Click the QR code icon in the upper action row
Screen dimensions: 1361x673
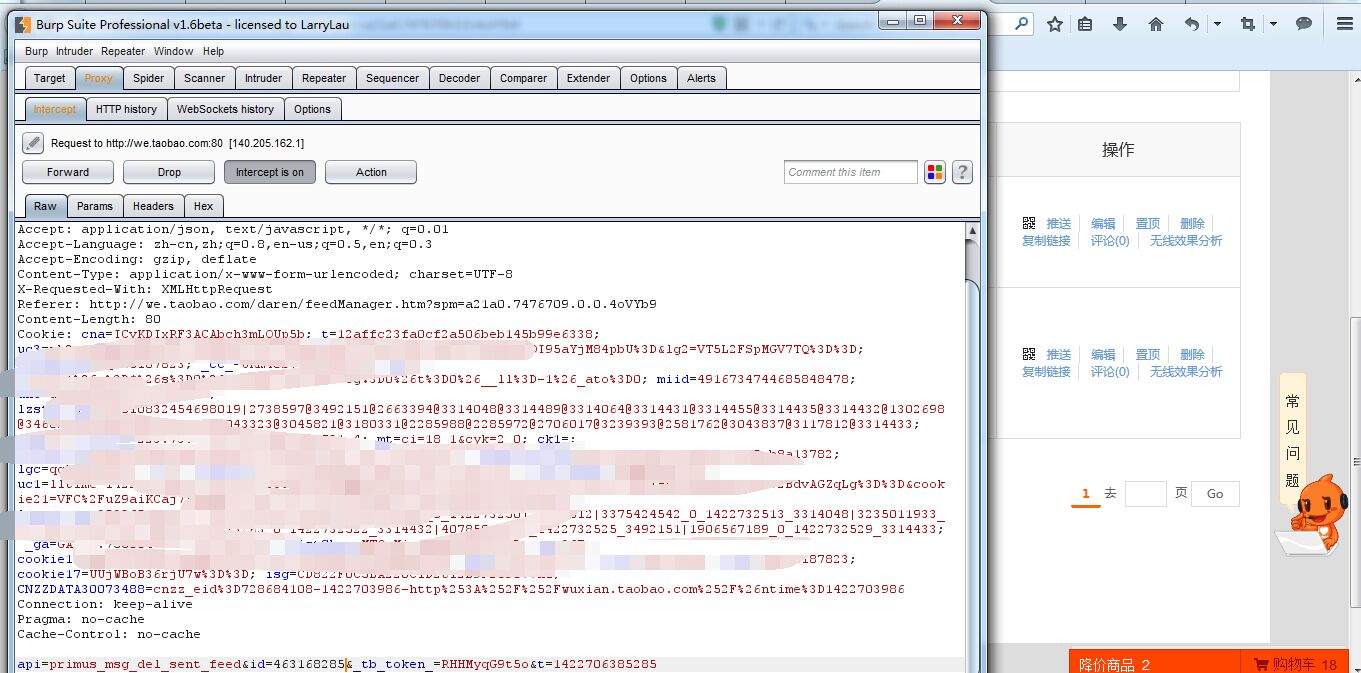click(x=1029, y=224)
